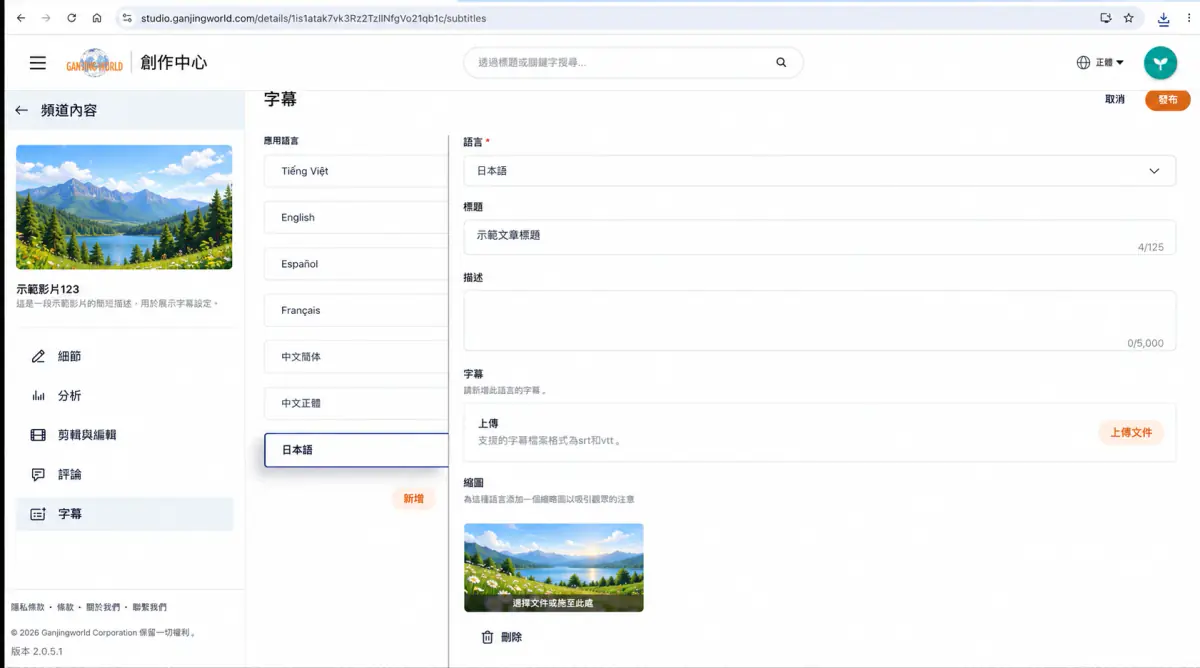Select the Tiếng Việt language tab
The height and width of the screenshot is (668, 1200).
356,171
